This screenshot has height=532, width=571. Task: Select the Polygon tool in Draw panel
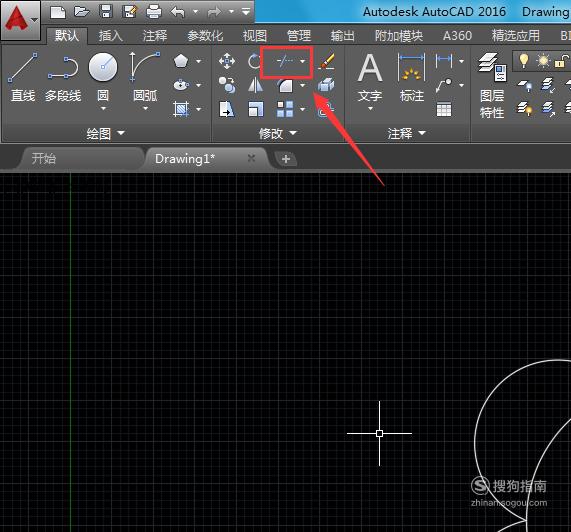point(181,61)
